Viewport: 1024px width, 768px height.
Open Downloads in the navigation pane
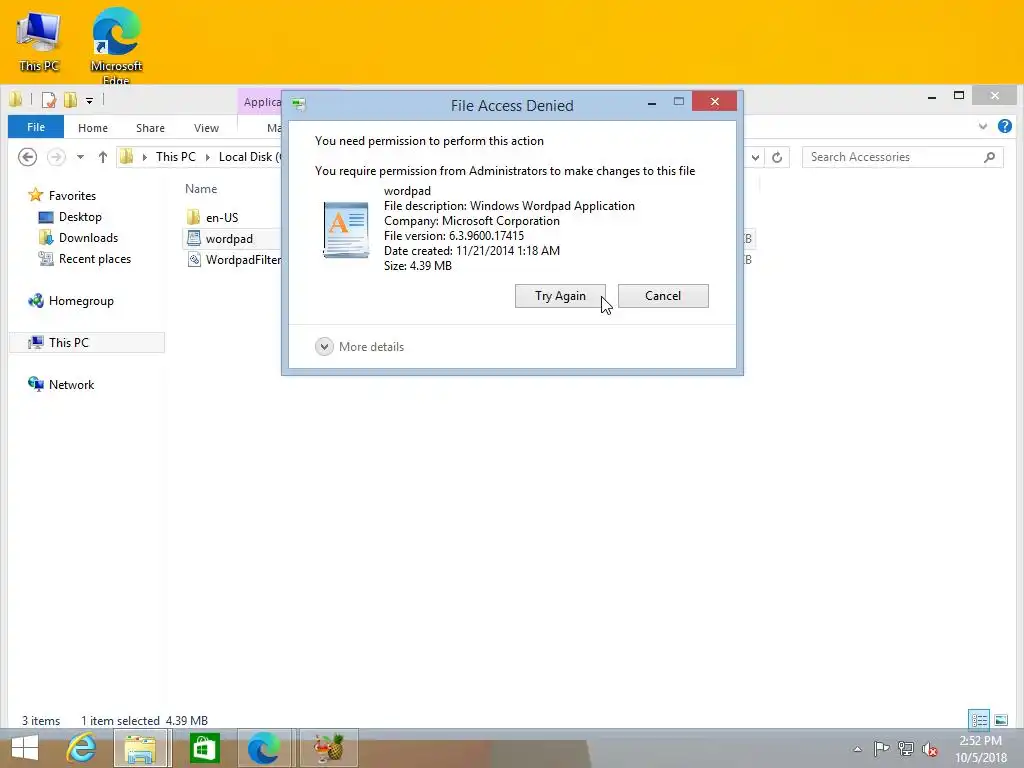pos(88,238)
